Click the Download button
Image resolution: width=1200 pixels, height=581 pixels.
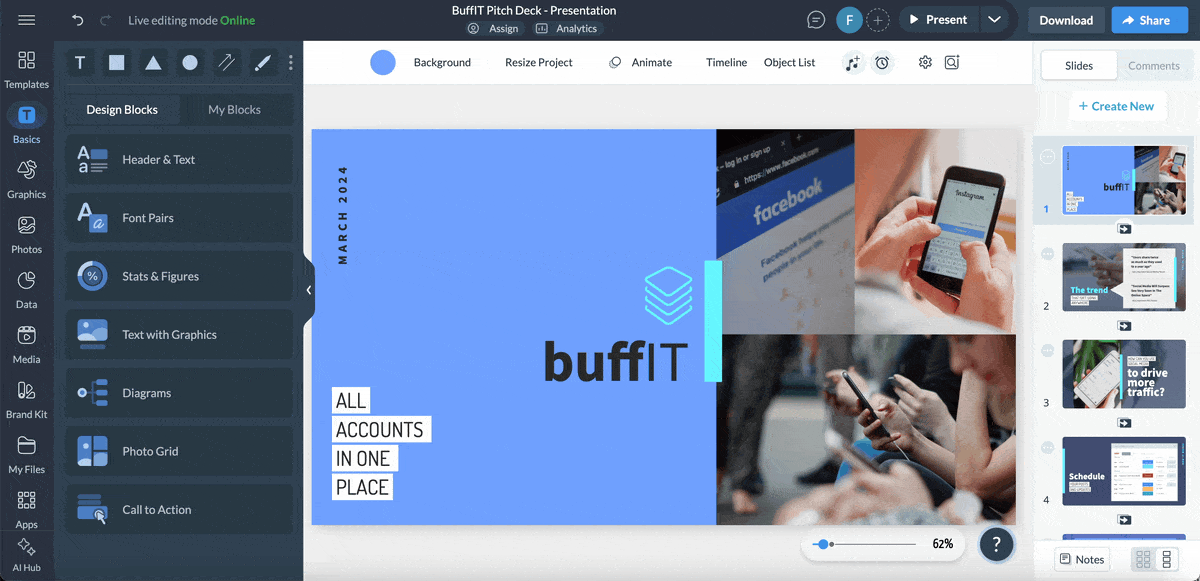click(x=1065, y=20)
